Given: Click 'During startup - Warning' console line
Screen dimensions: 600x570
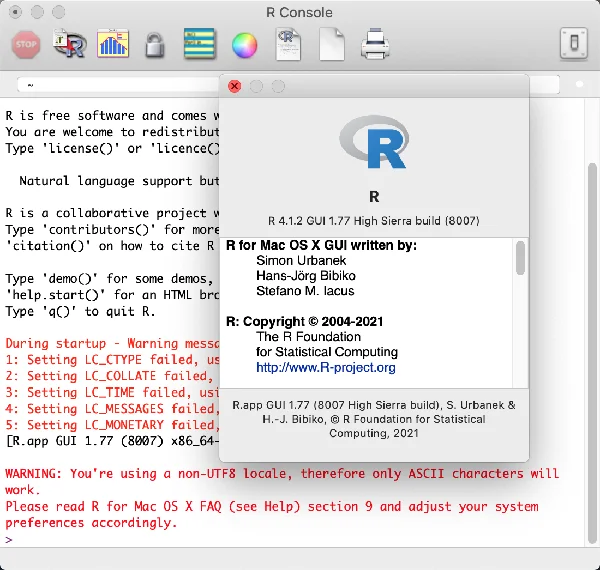Looking at the screenshot, I should pyautogui.click(x=112, y=344).
